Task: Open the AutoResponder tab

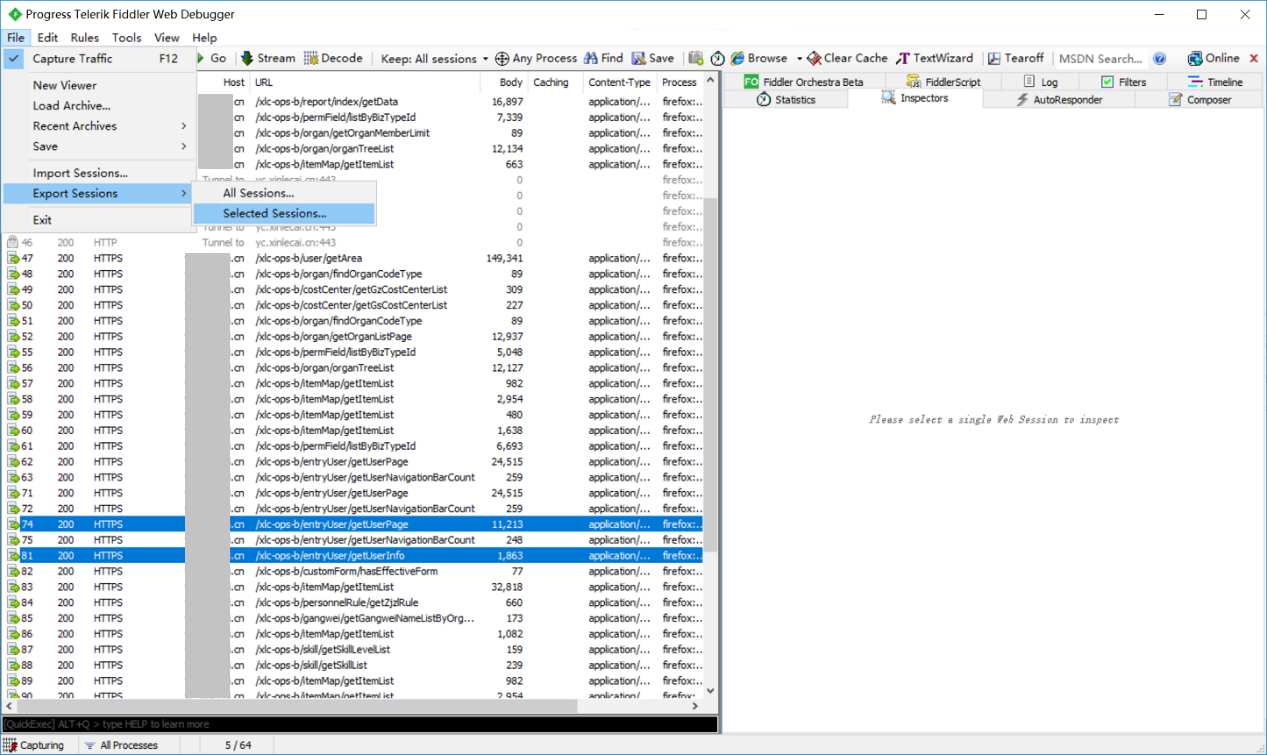Action: point(1059,100)
